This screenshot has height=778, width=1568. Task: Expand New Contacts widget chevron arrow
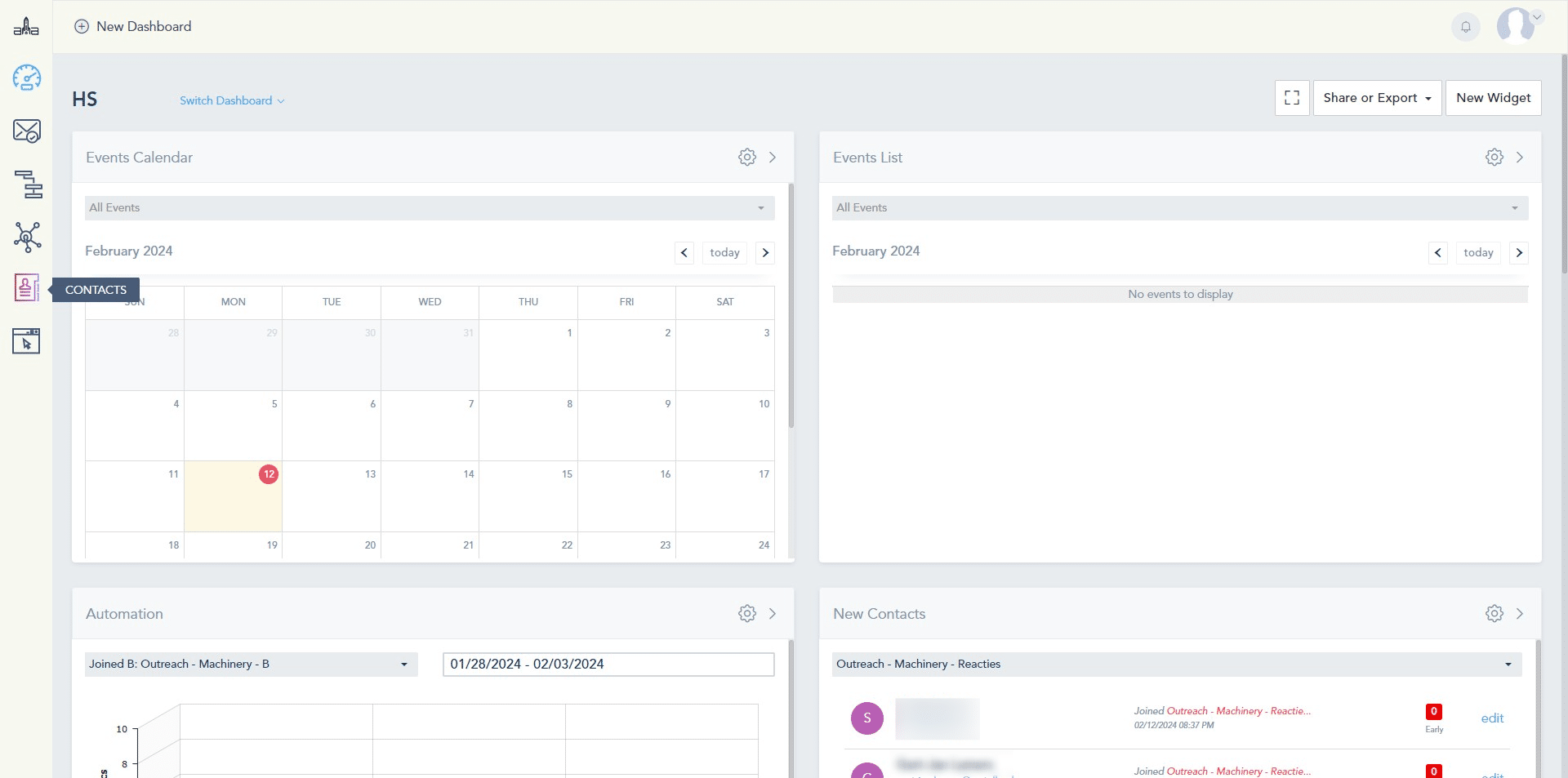pos(1520,614)
